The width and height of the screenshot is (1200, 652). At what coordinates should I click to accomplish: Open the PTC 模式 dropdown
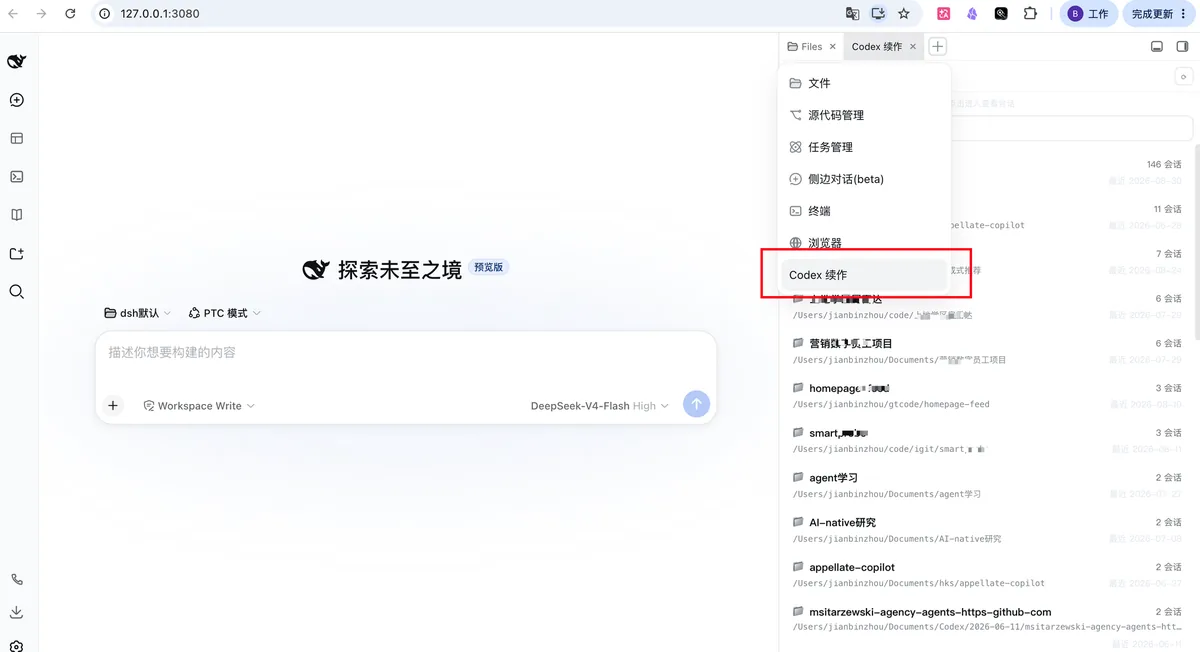click(x=225, y=313)
